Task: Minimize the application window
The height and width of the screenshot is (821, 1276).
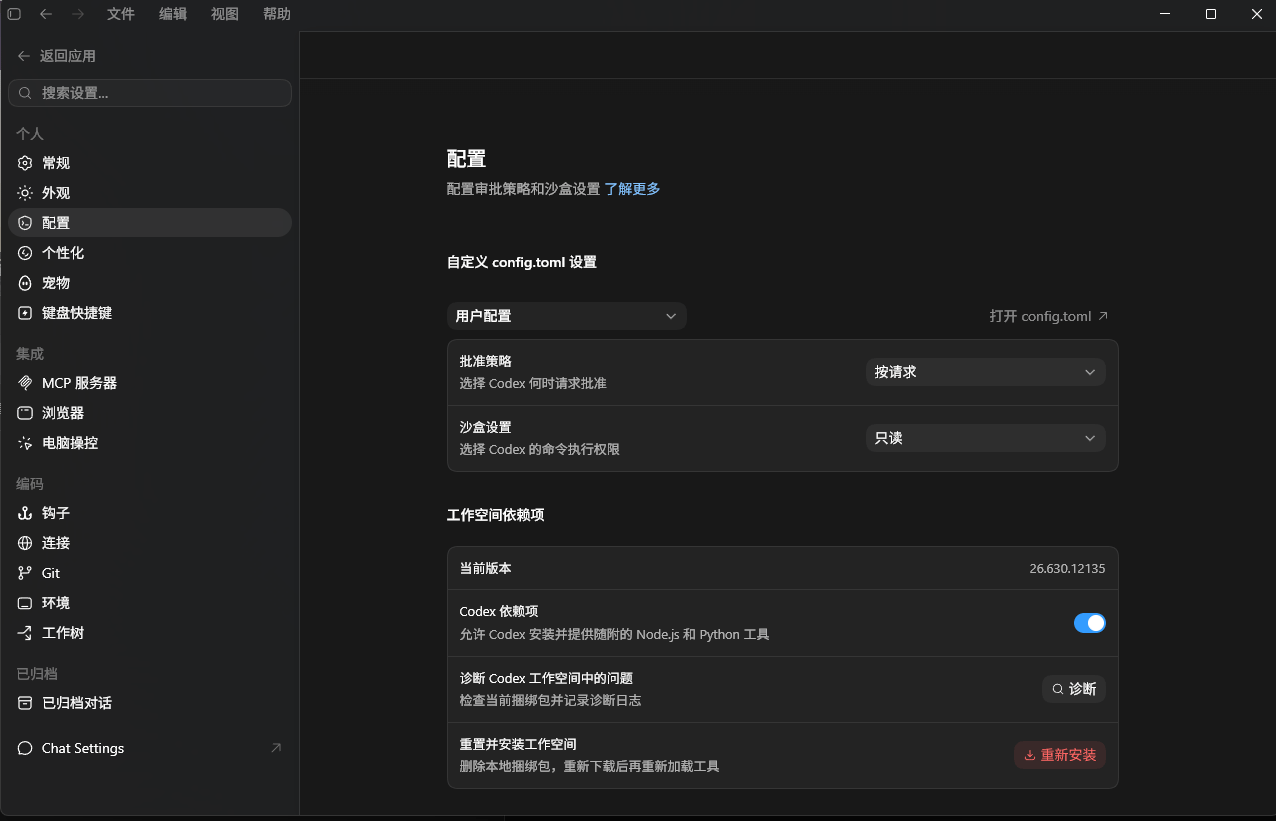Action: (1165, 14)
